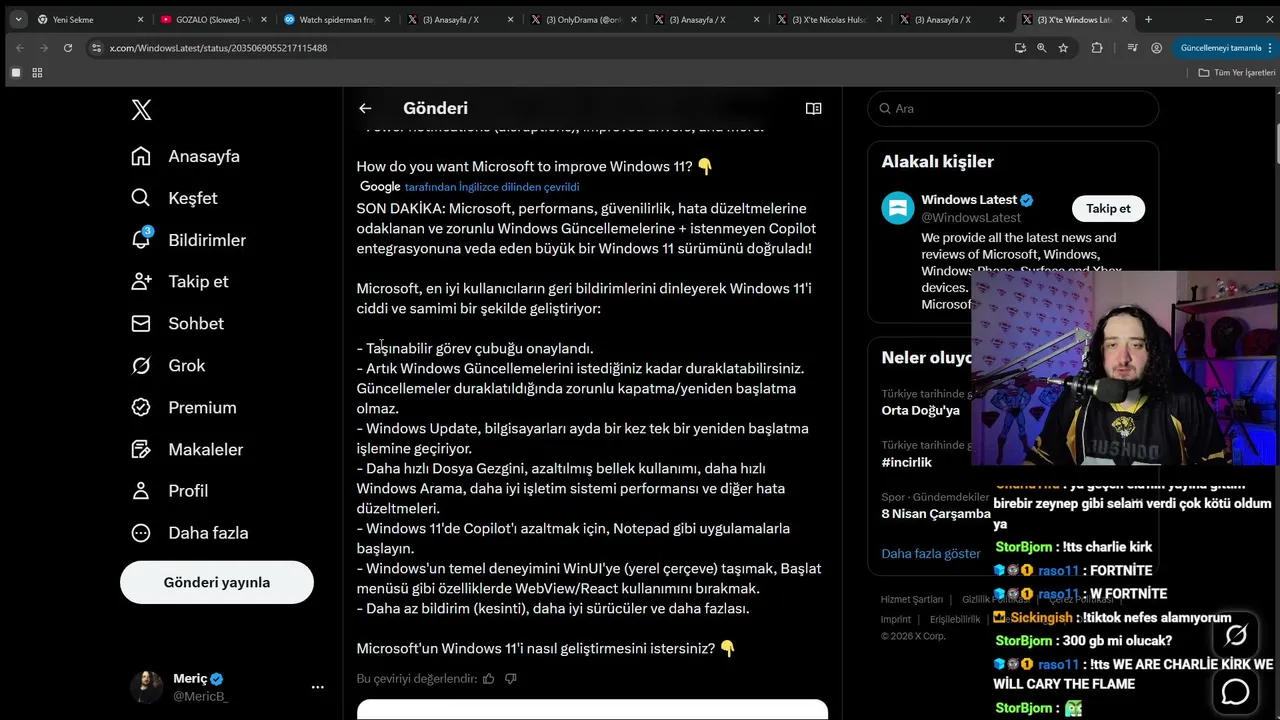This screenshot has width=1280, height=720.
Task: Open the '8 Nisan Çarşamba' trend
Action: [936, 513]
